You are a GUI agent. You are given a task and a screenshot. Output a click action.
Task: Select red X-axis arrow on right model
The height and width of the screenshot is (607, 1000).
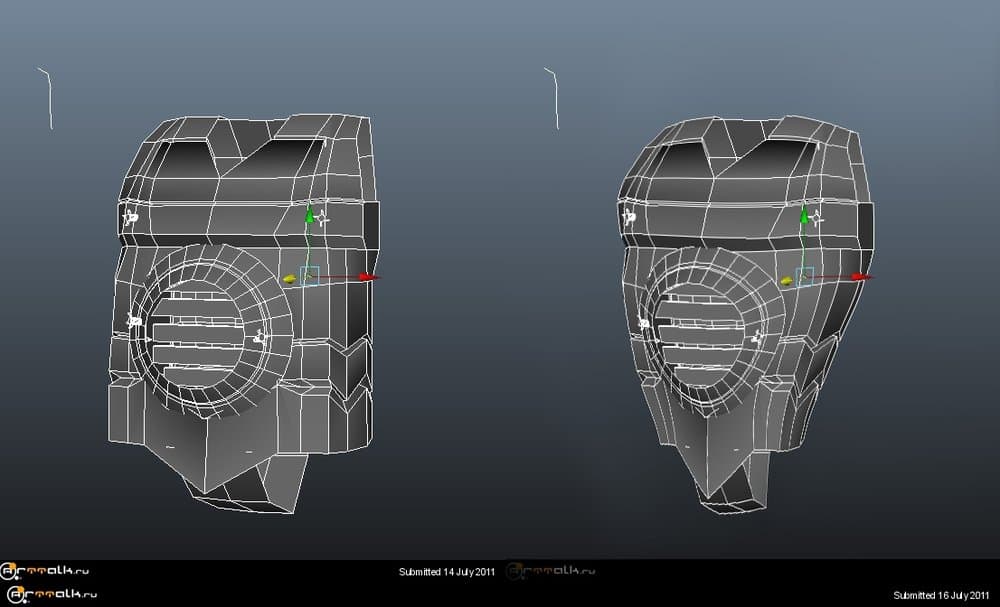click(x=865, y=277)
